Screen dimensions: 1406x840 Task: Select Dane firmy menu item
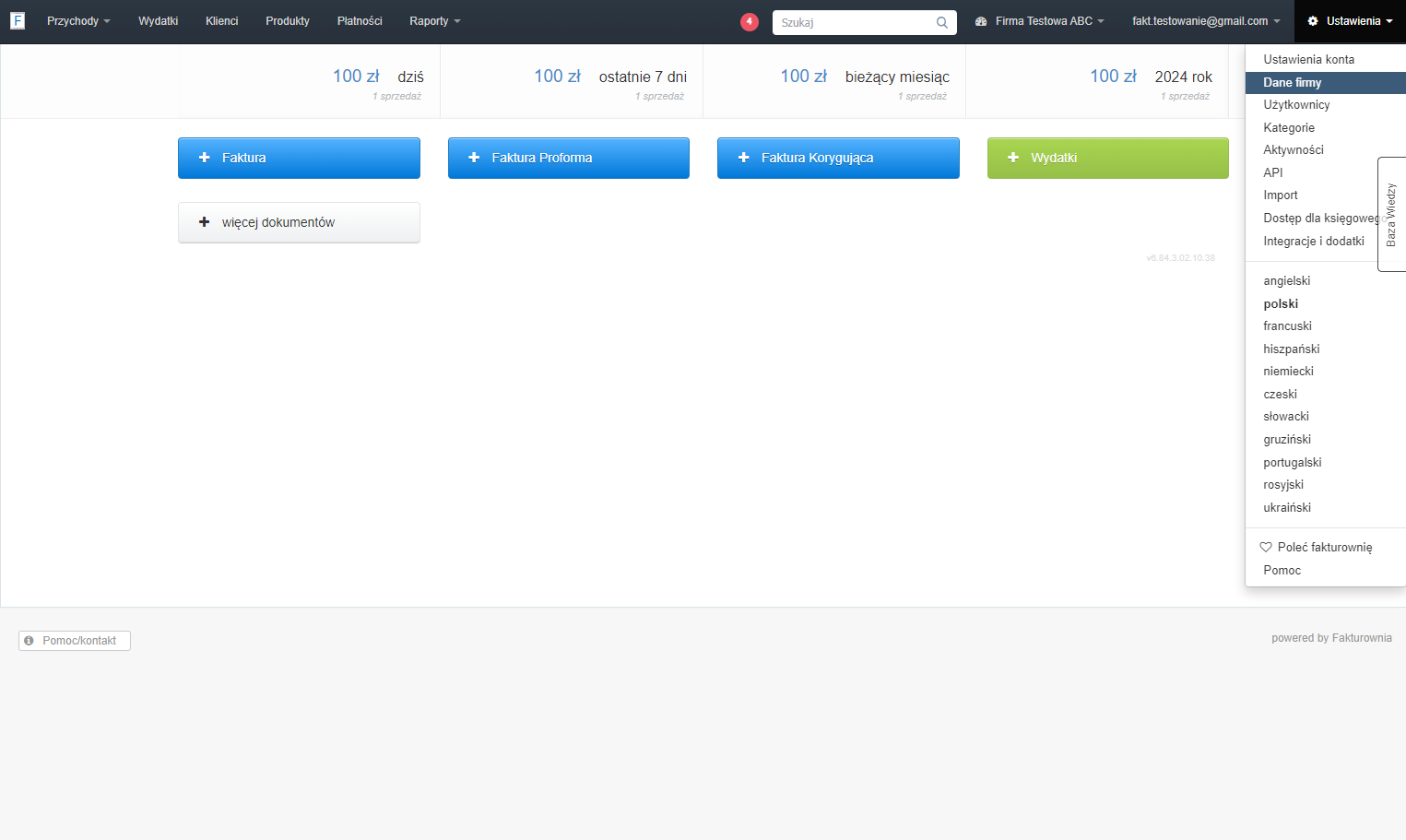(1325, 82)
